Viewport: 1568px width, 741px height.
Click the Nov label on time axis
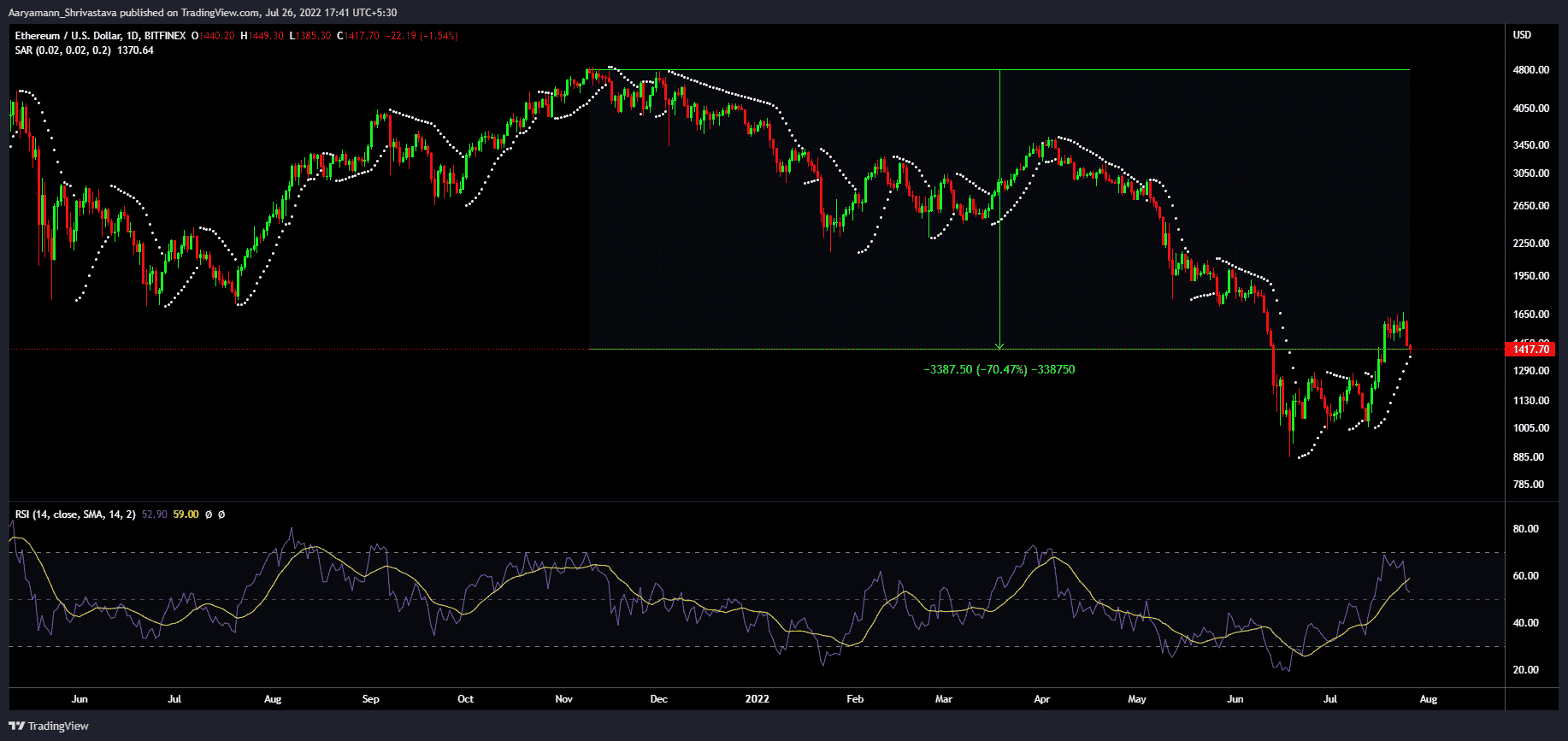click(x=563, y=699)
